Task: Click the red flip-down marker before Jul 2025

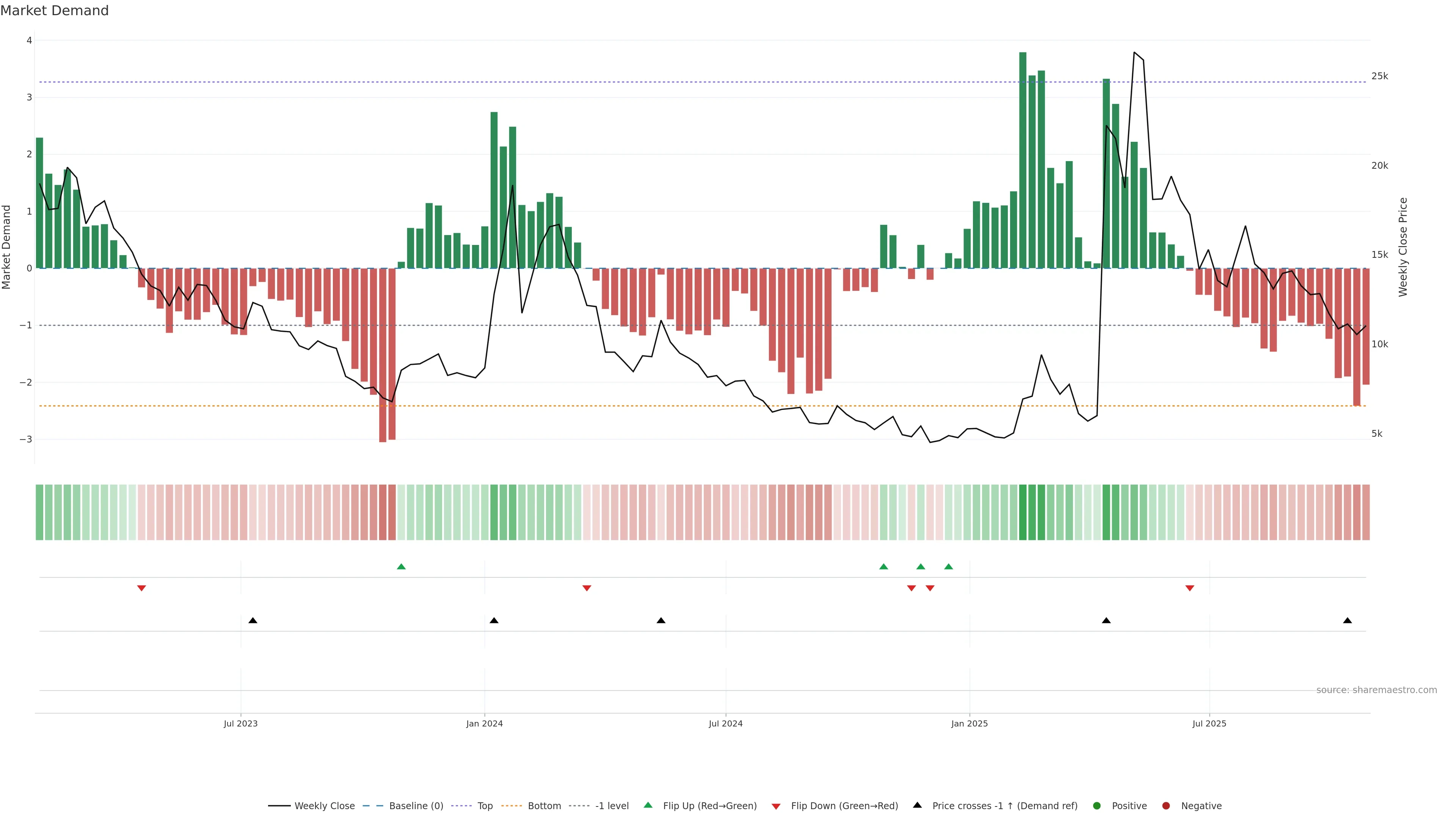Action: 1190,588
